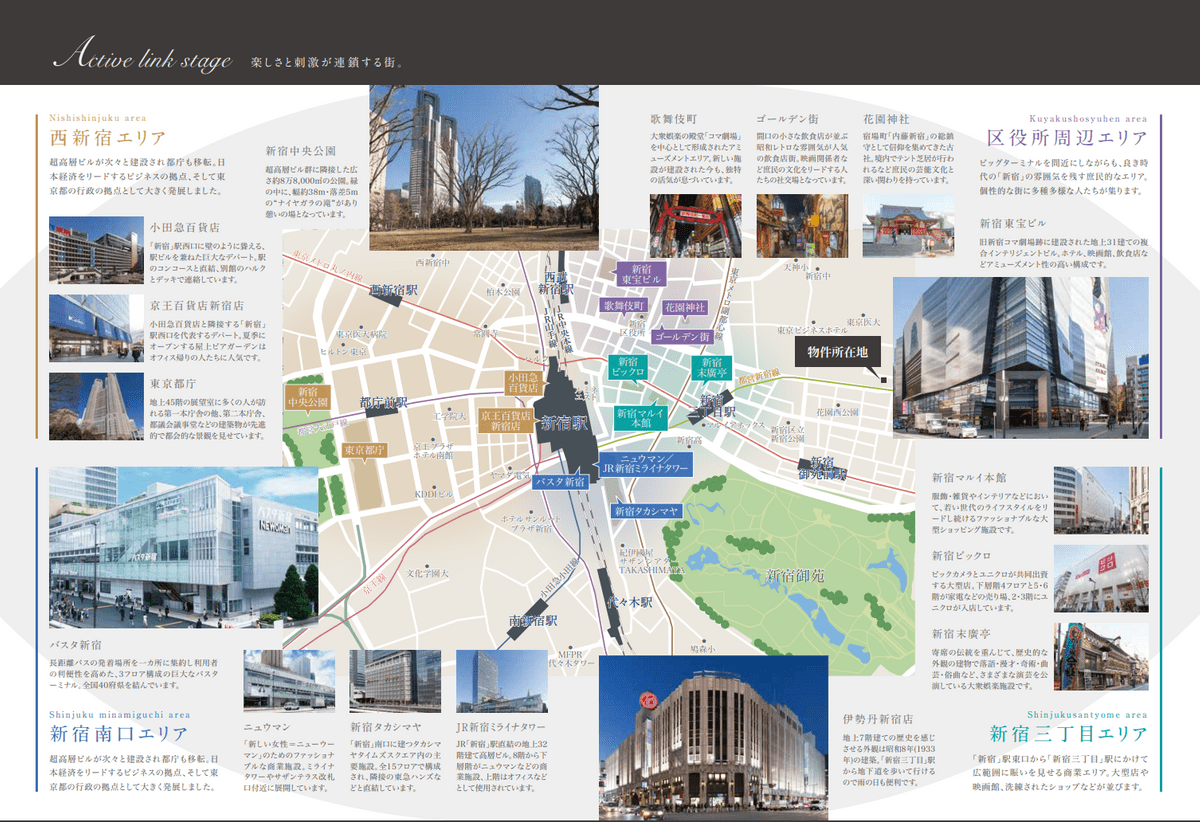Image resolution: width=1200 pixels, height=822 pixels.
Task: Click the 西新宿エリア heading
Action: tap(107, 138)
